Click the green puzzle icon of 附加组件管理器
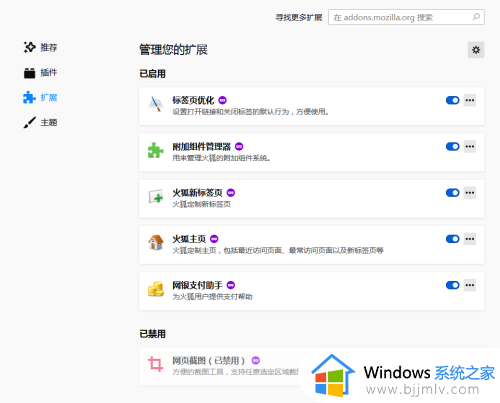This screenshot has height=403, width=500. click(x=156, y=150)
